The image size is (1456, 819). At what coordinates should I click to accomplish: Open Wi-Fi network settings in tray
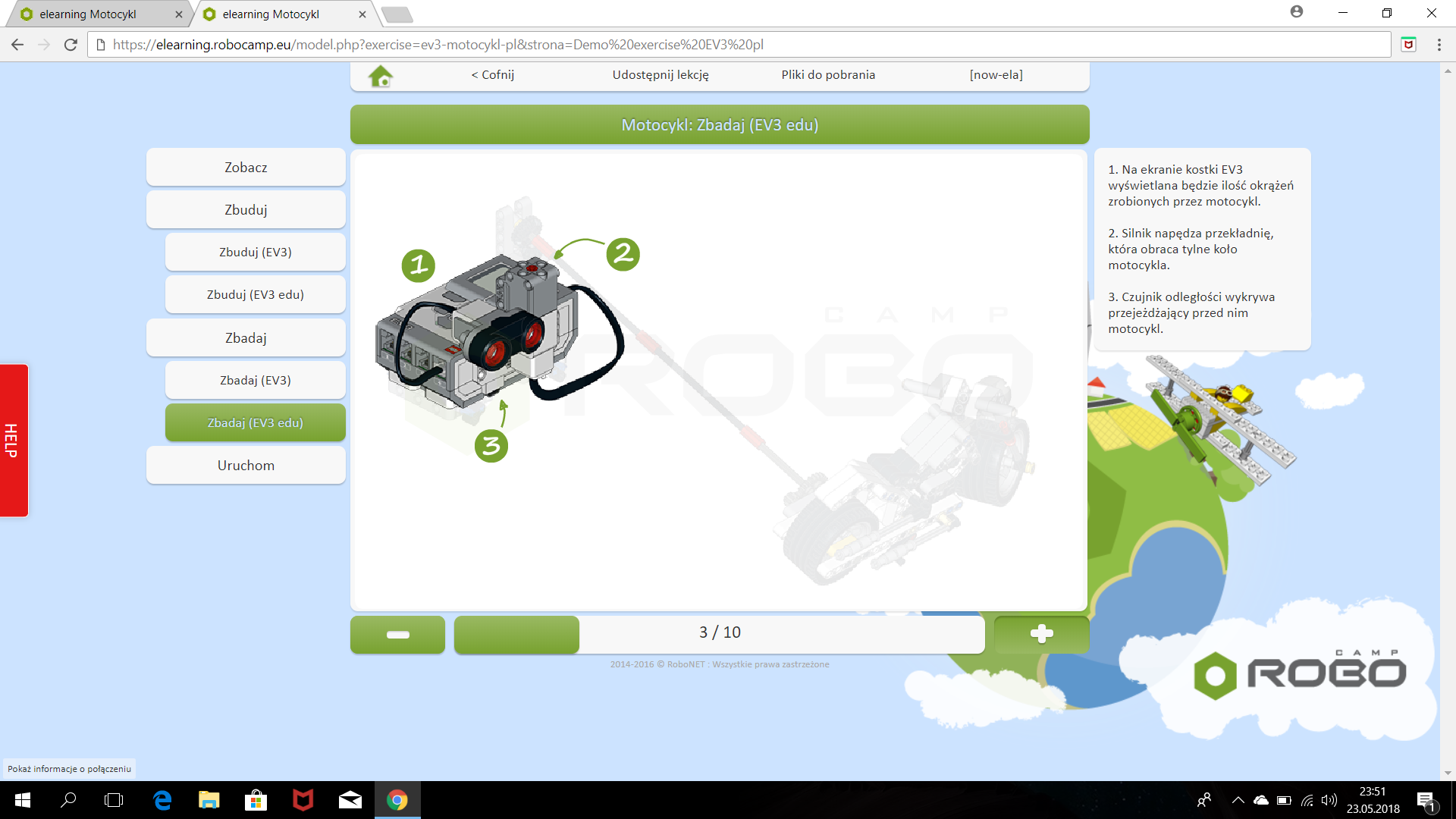click(1307, 800)
